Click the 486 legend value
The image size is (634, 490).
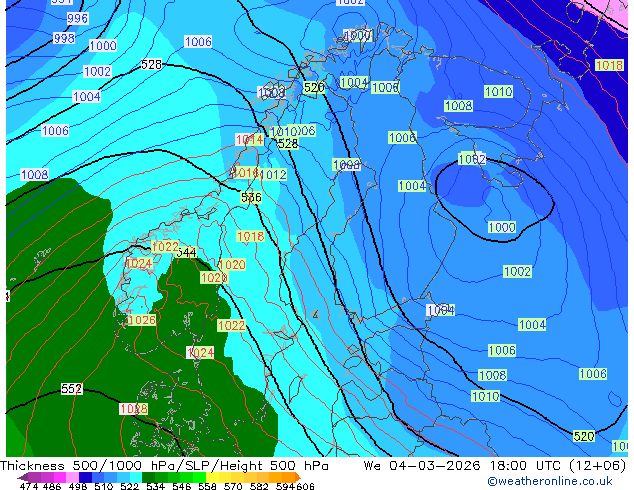[52, 486]
